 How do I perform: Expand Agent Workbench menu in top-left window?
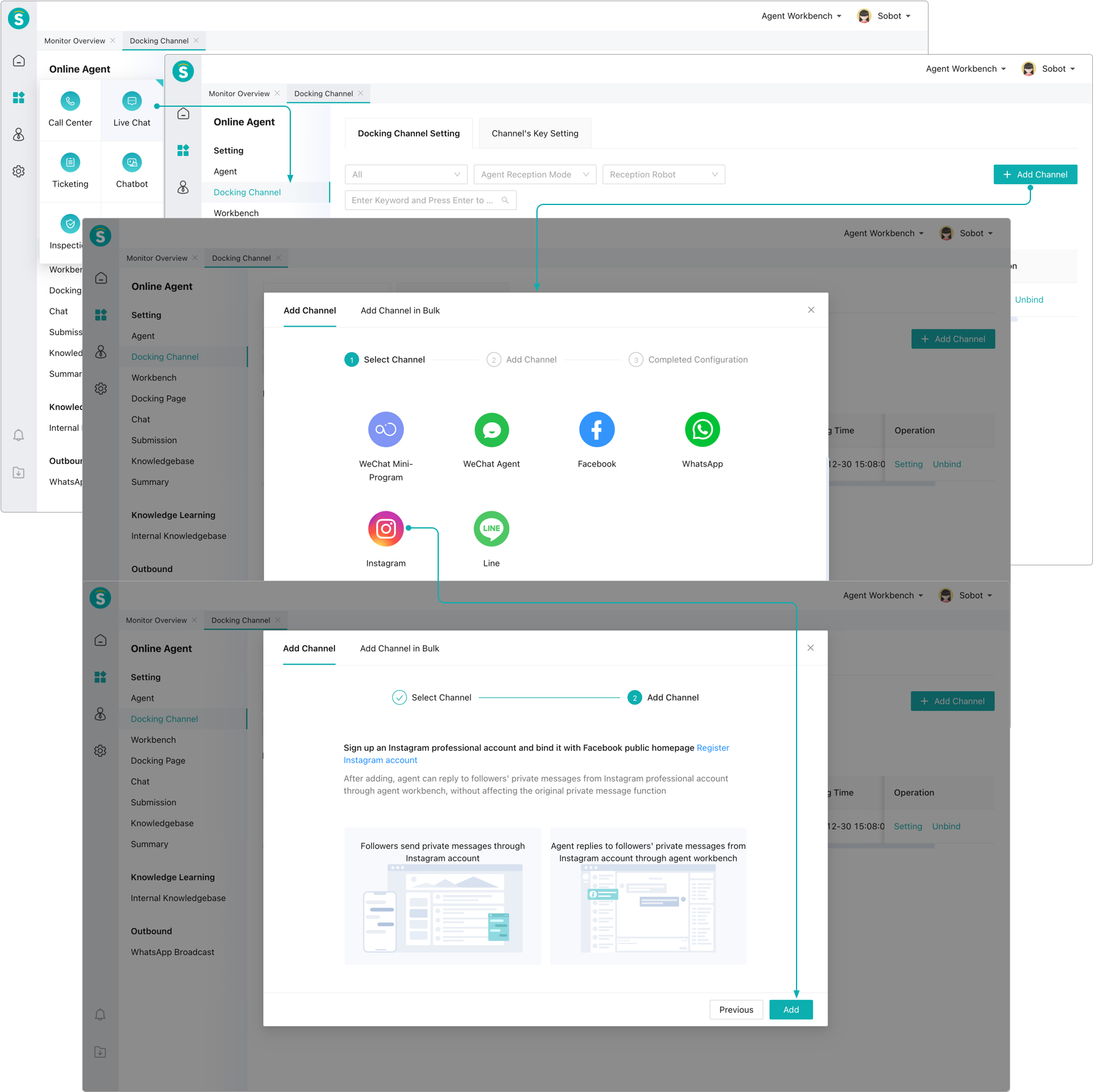pos(801,16)
